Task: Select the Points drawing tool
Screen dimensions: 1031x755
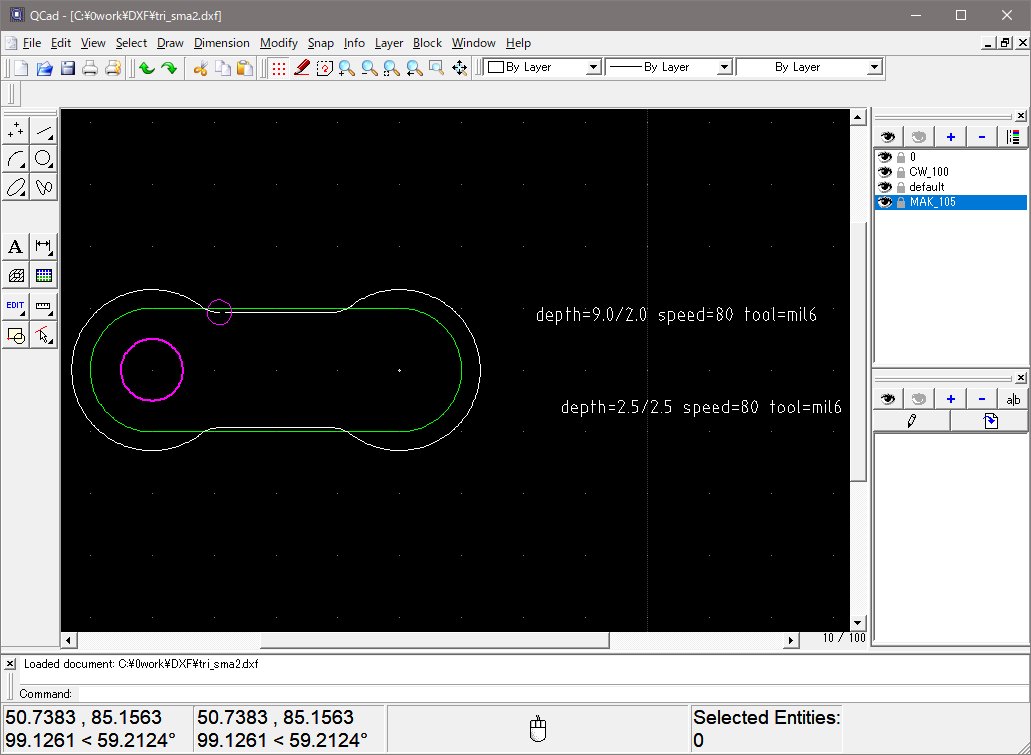Action: 16,131
